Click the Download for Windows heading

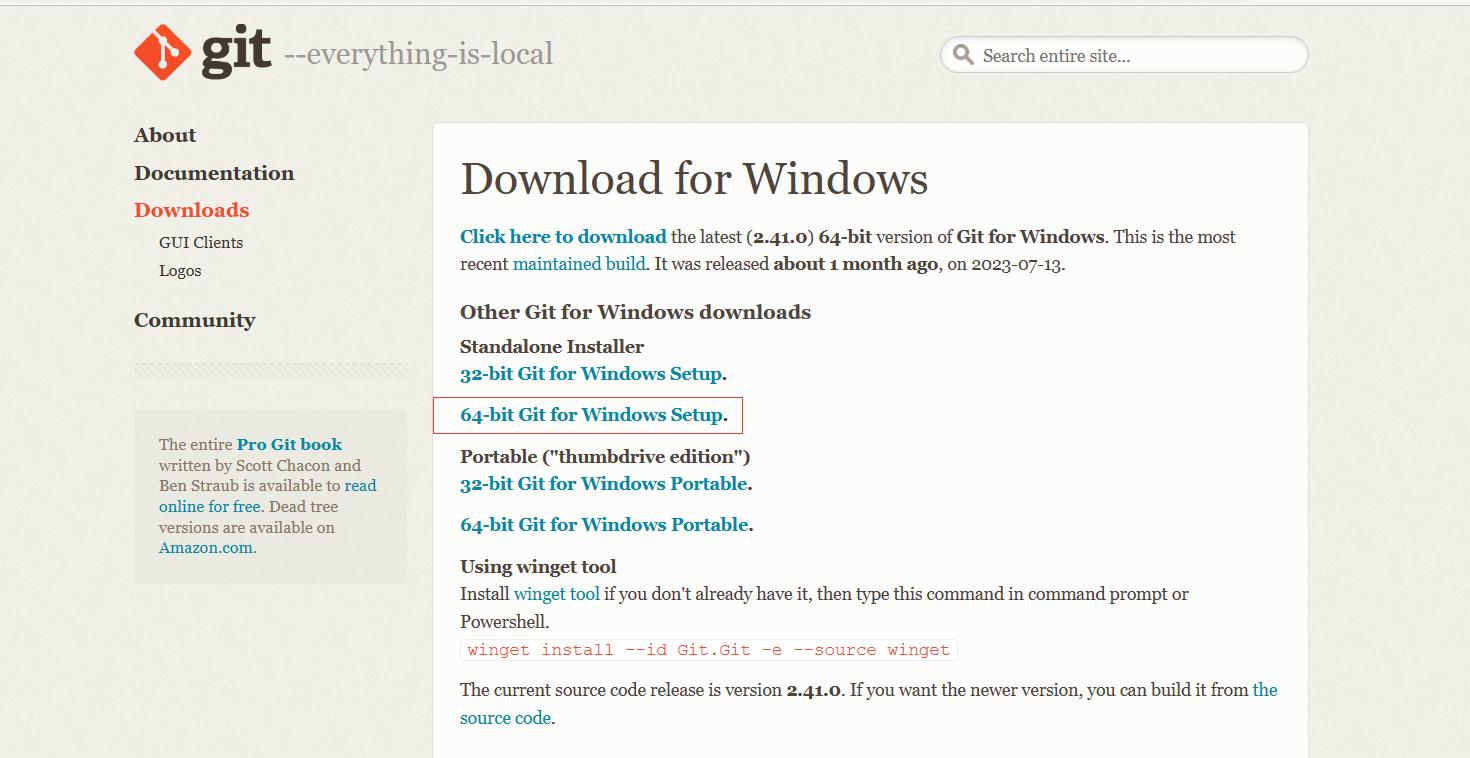click(x=694, y=179)
